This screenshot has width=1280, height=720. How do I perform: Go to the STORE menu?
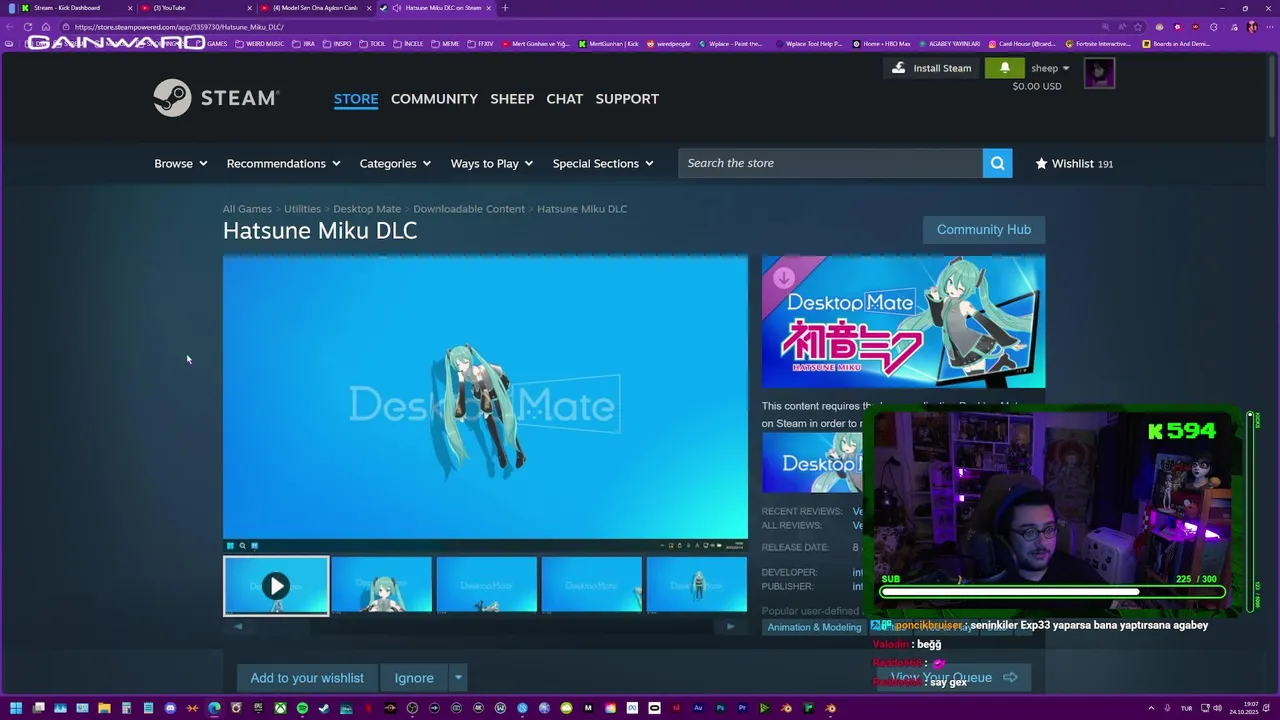tap(356, 99)
